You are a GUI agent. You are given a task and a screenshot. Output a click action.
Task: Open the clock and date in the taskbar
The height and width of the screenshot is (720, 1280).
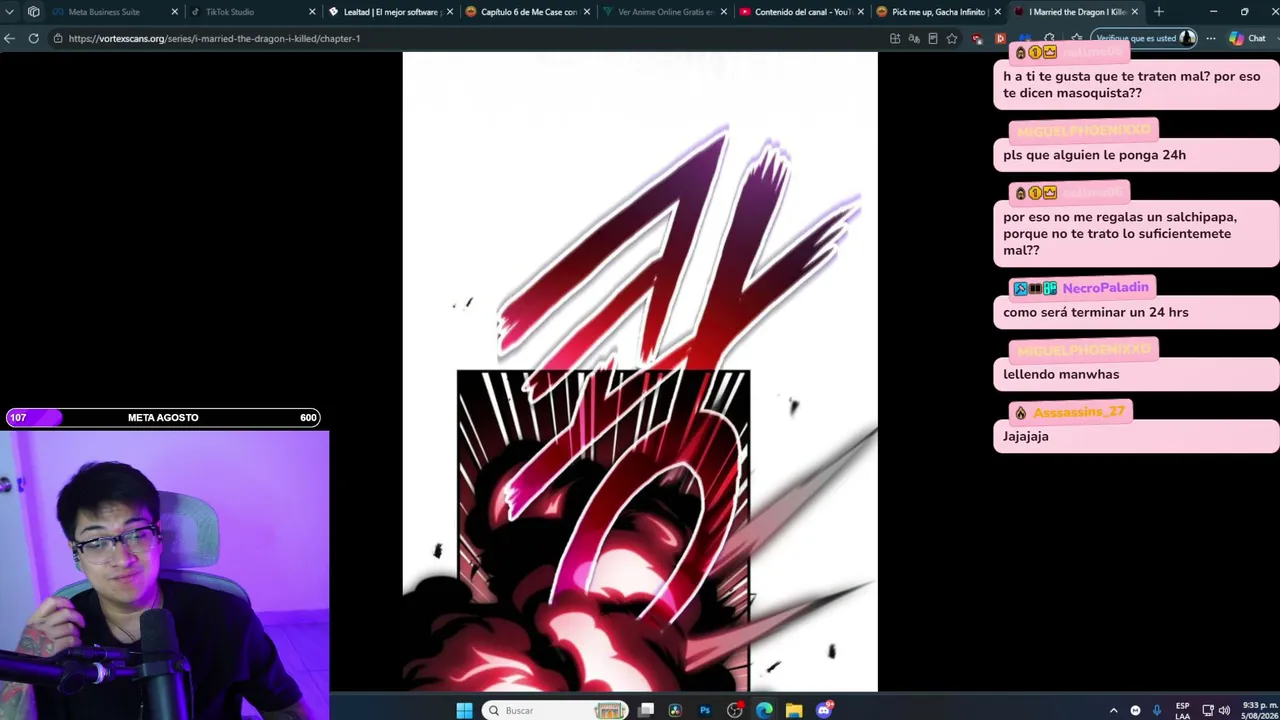1259,710
